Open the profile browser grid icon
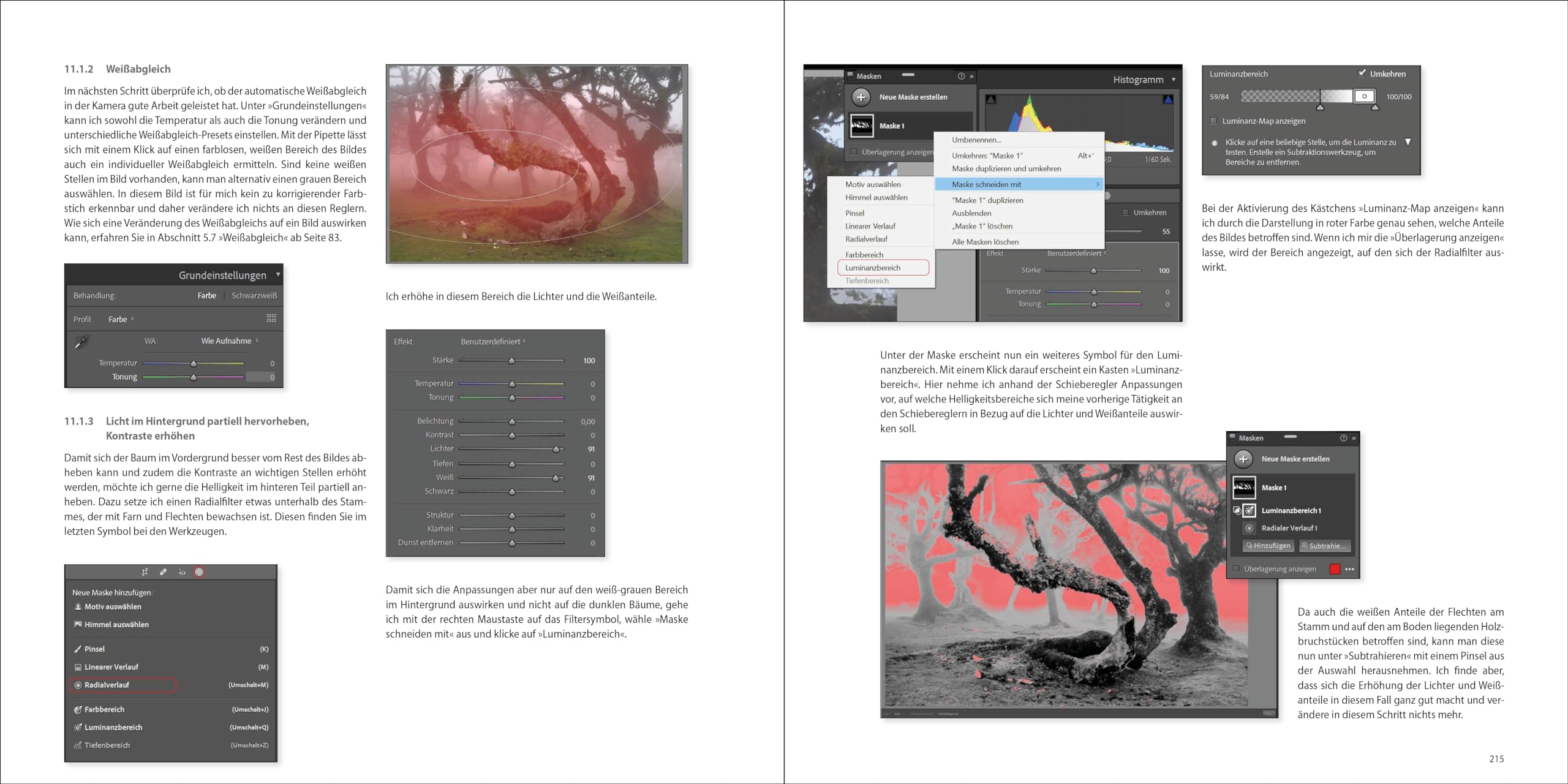The width and height of the screenshot is (1568, 784). pyautogui.click(x=271, y=318)
